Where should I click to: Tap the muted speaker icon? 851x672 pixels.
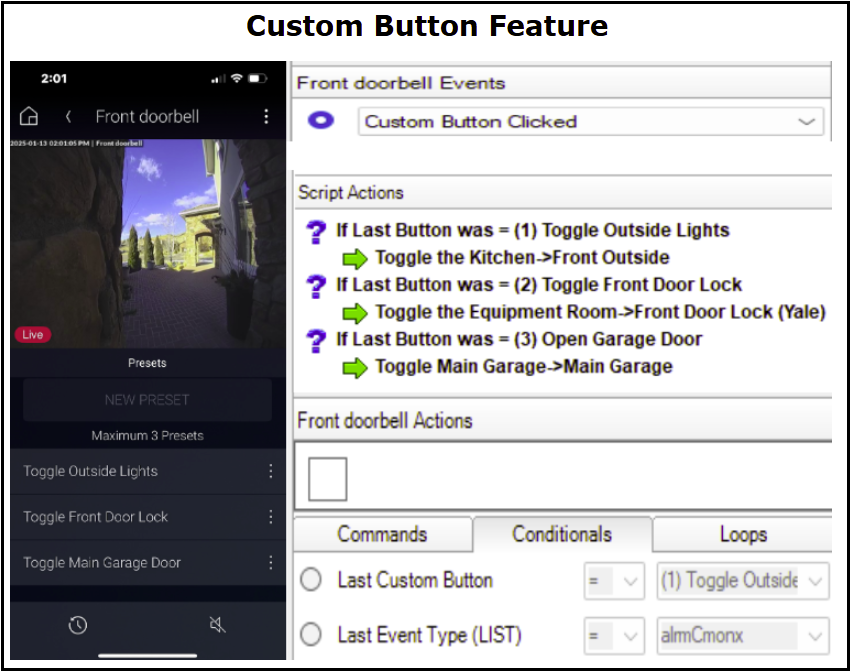(217, 625)
